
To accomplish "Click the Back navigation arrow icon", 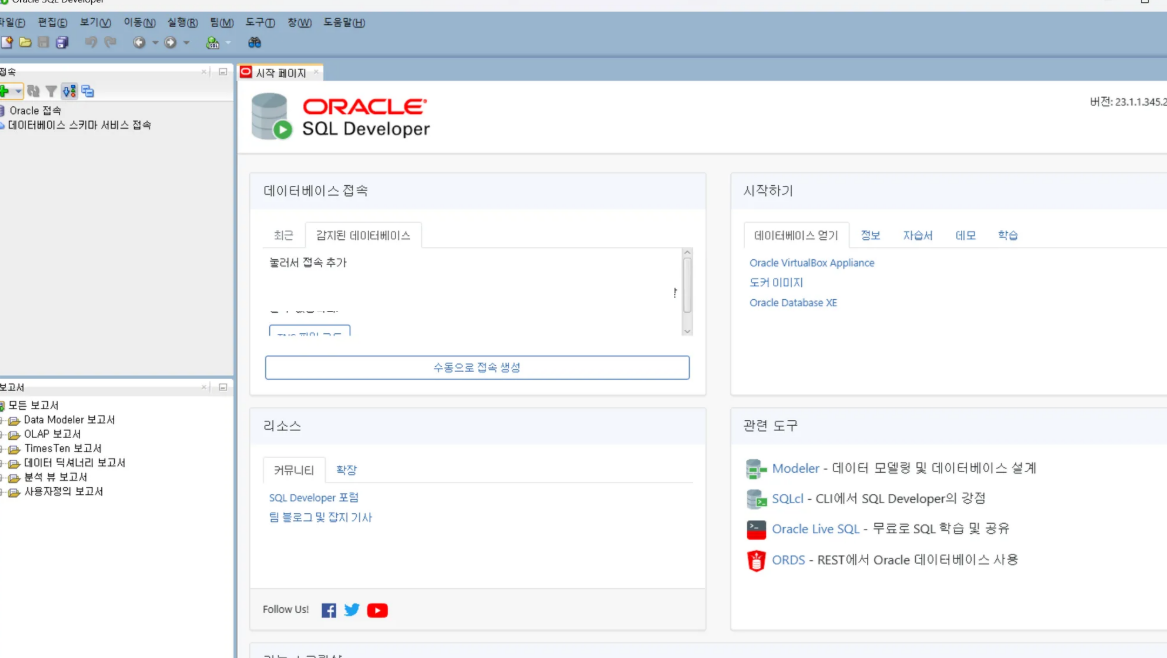I will pos(139,42).
